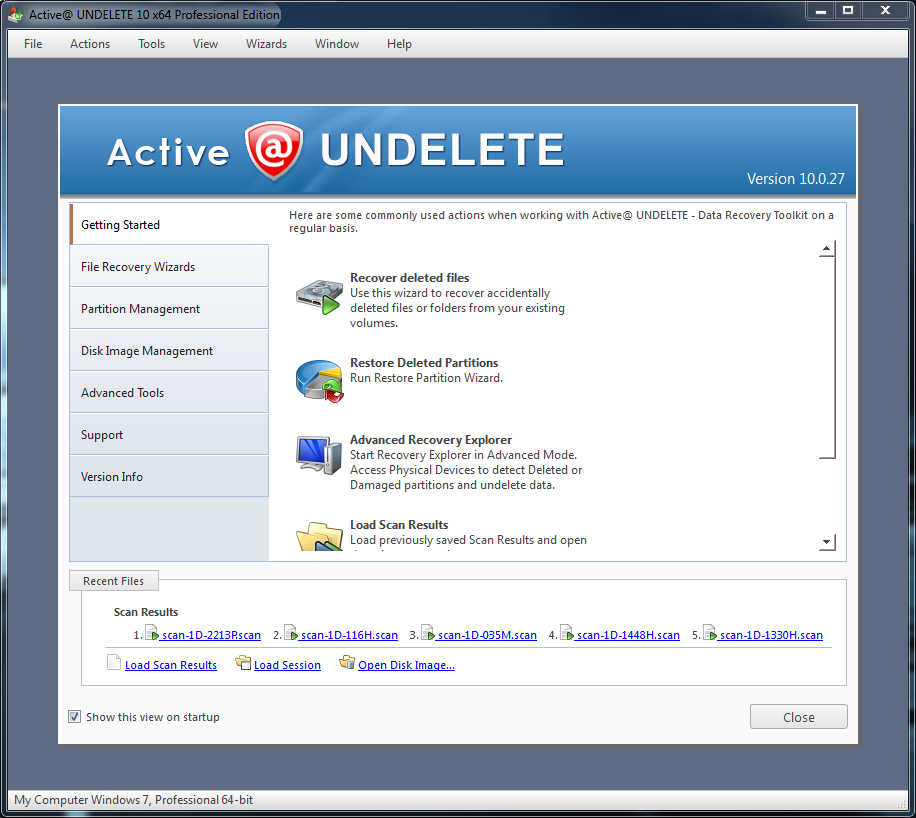Switch to the Version Info tab
This screenshot has height=818, width=916.
tap(169, 477)
